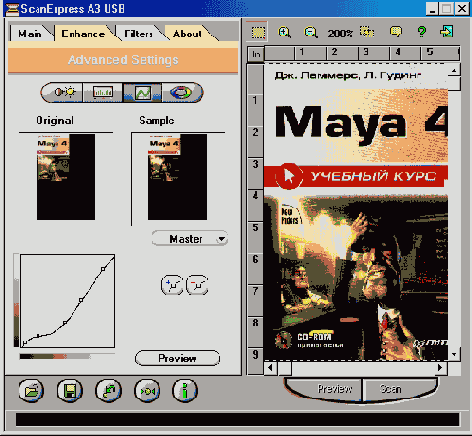Select the curve adjustment icon
The image size is (472, 436).
143,92
